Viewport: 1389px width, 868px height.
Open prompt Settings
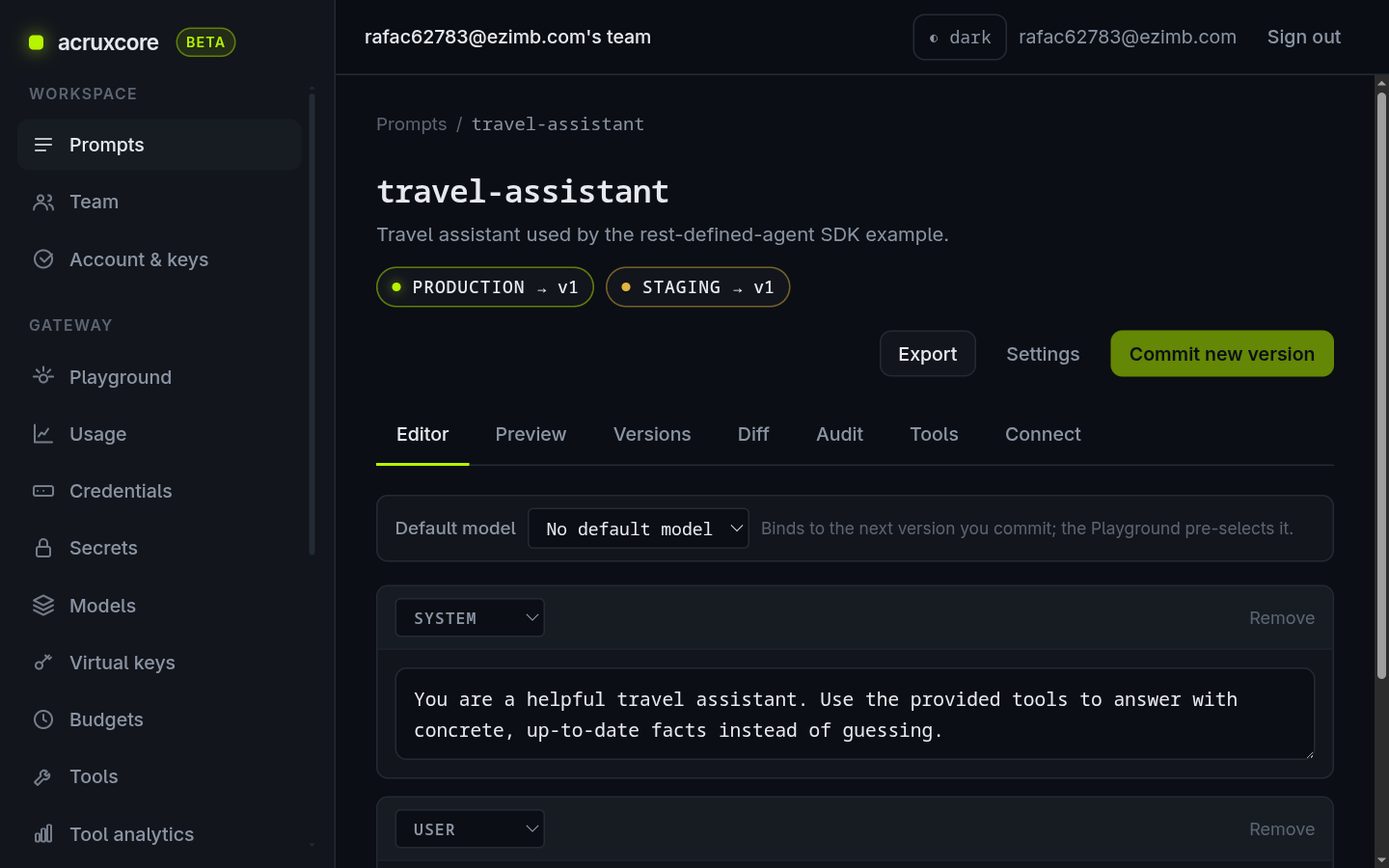1043,354
